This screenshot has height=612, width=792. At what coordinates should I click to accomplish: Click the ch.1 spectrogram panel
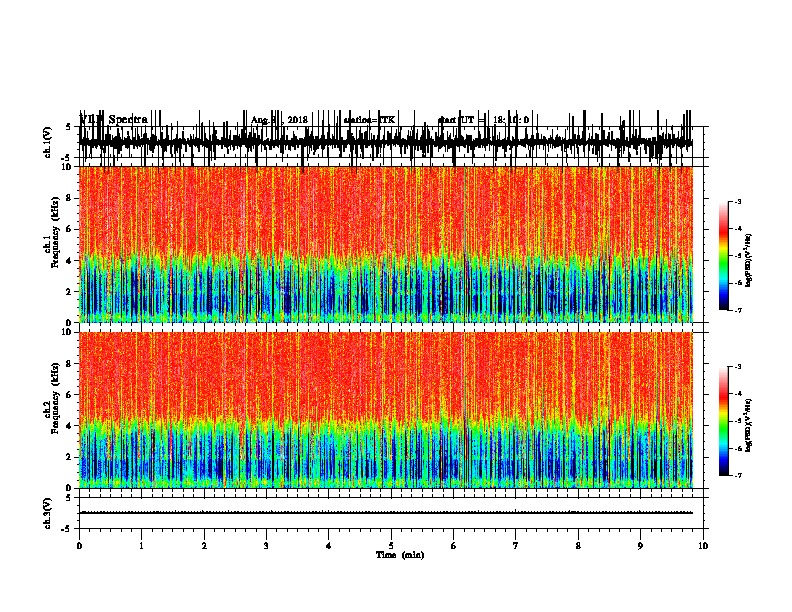coord(386,244)
